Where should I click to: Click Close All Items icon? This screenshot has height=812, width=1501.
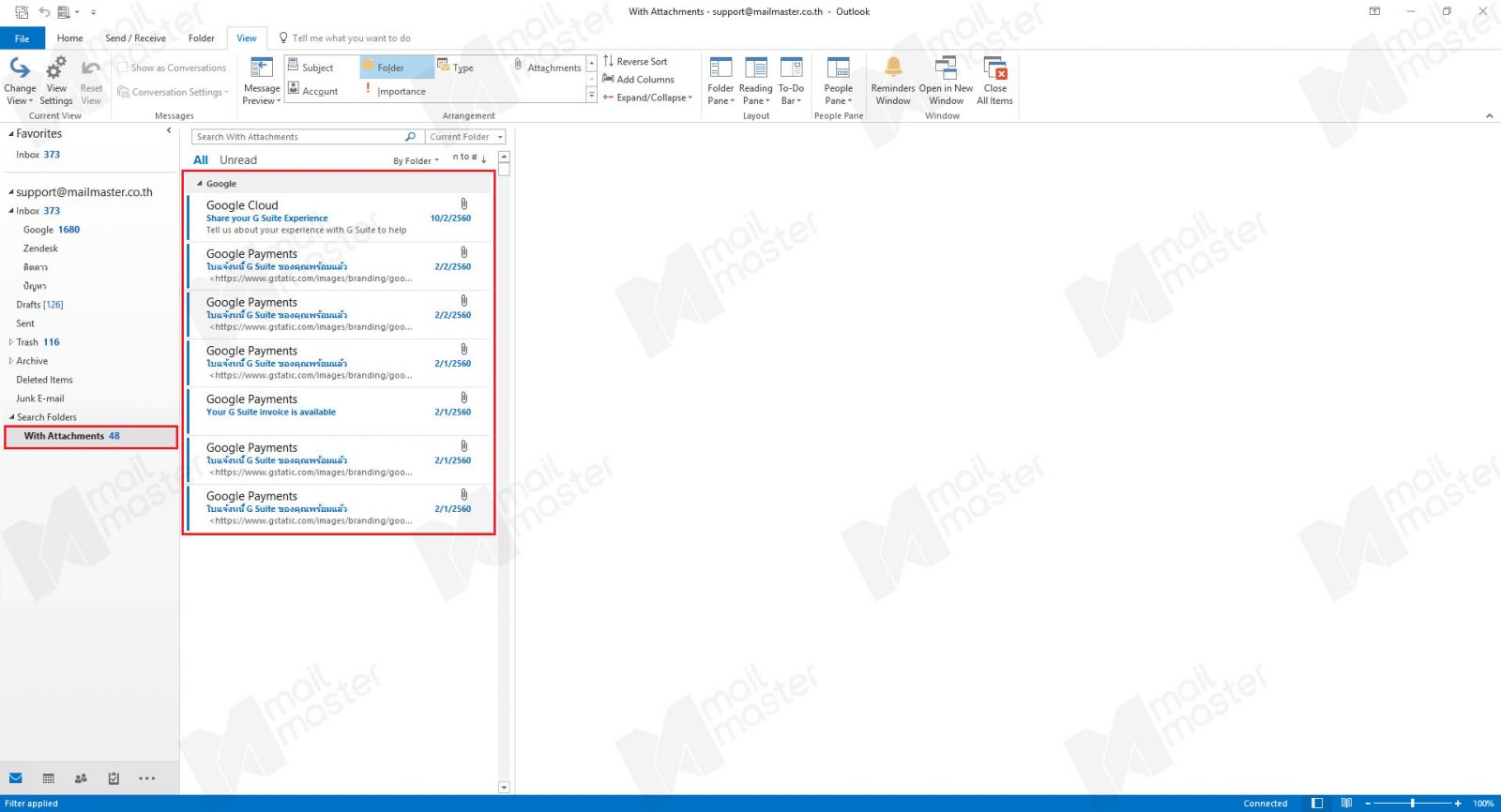[x=994, y=68]
